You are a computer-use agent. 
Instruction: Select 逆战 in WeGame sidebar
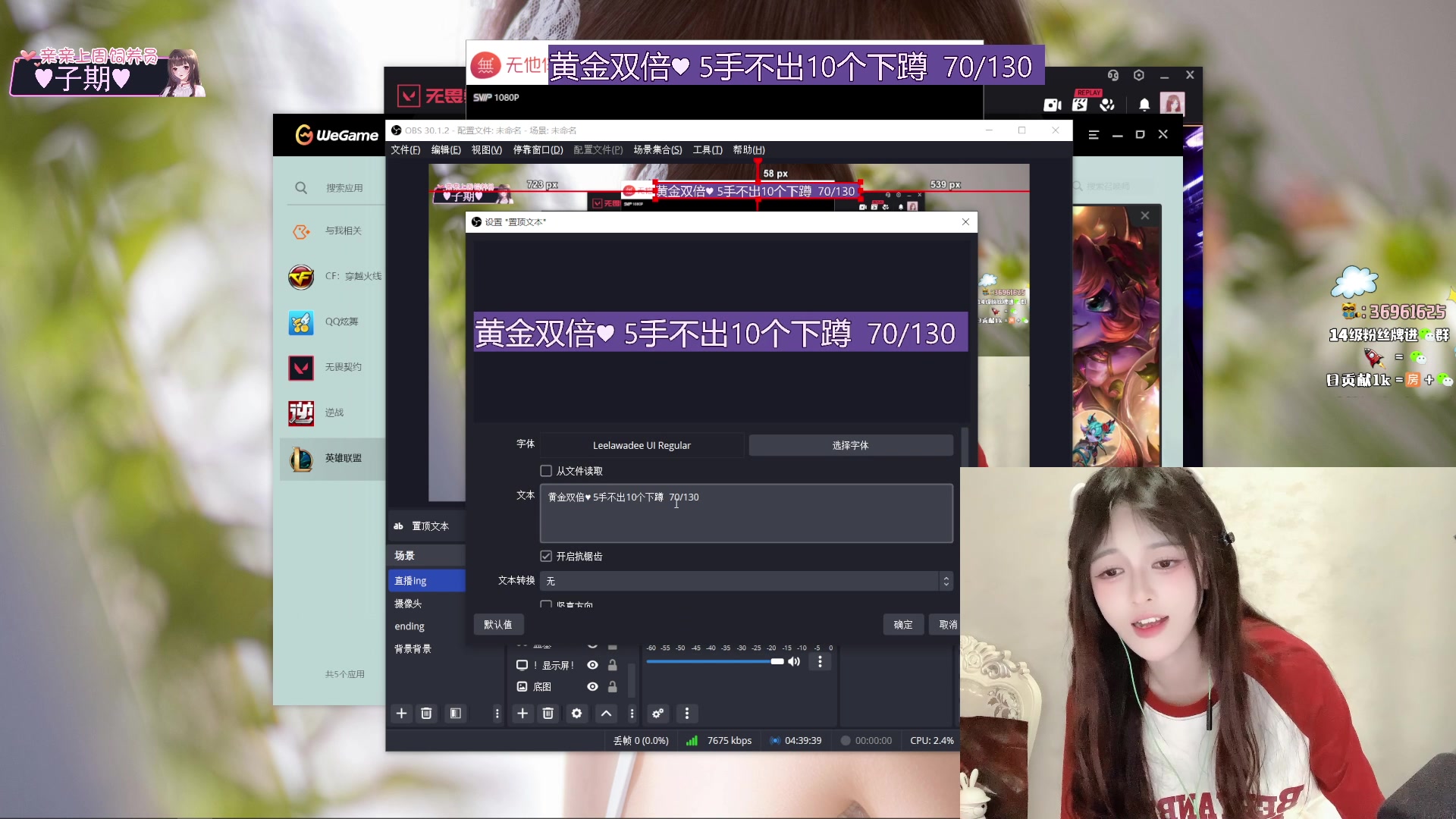click(331, 413)
